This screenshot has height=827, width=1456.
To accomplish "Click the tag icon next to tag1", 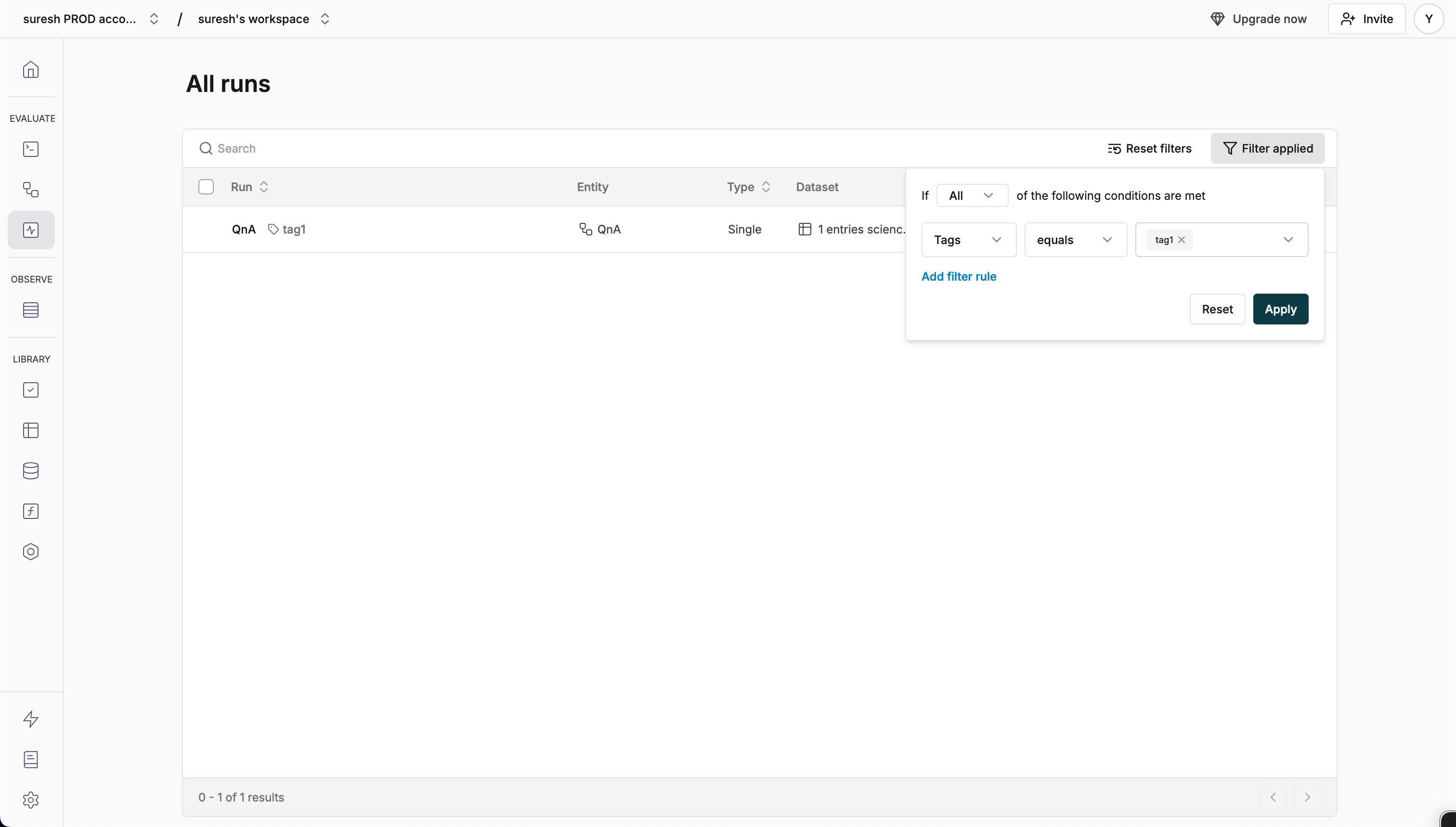I will (273, 230).
